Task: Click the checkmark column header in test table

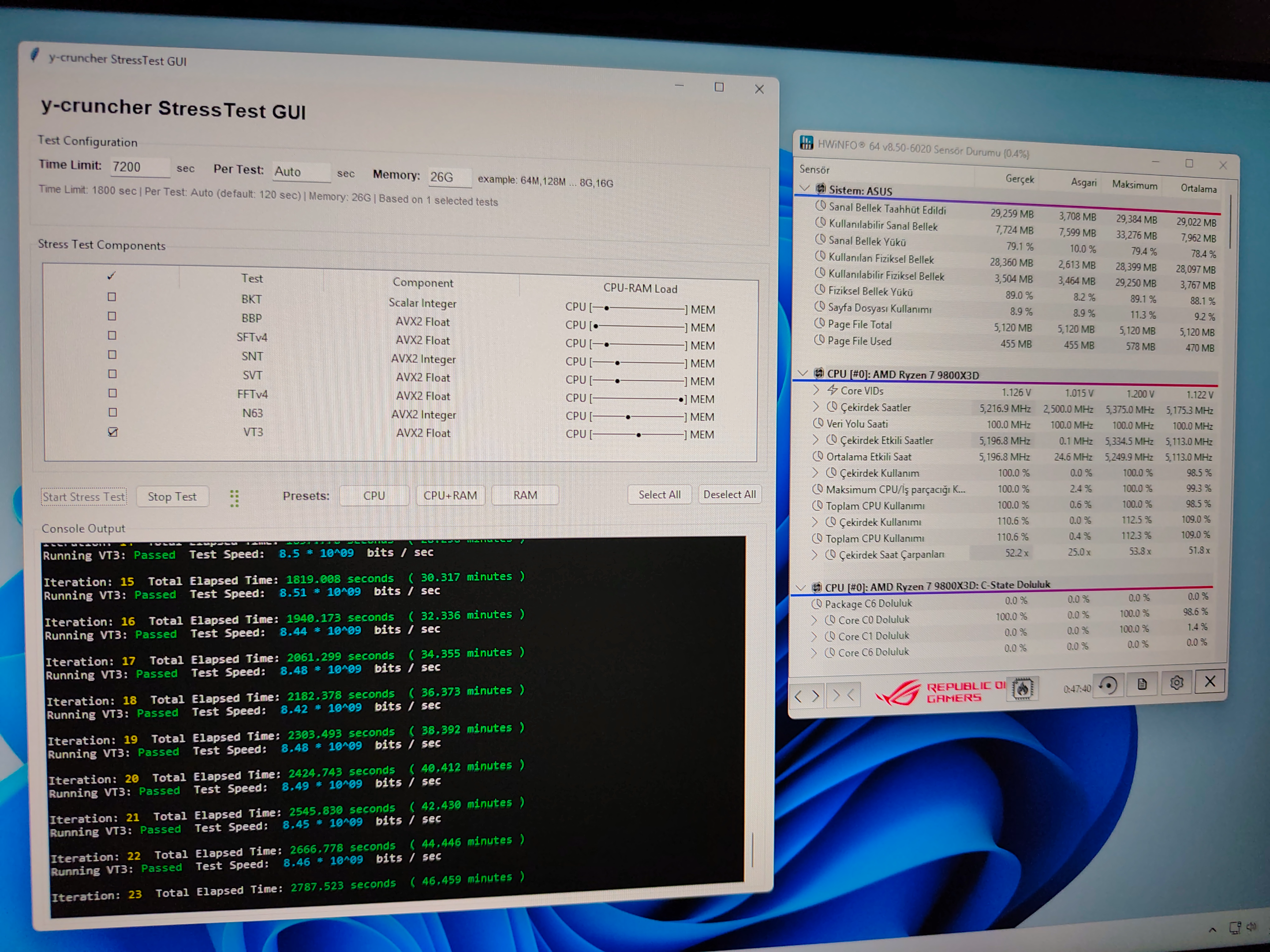Action: (112, 276)
